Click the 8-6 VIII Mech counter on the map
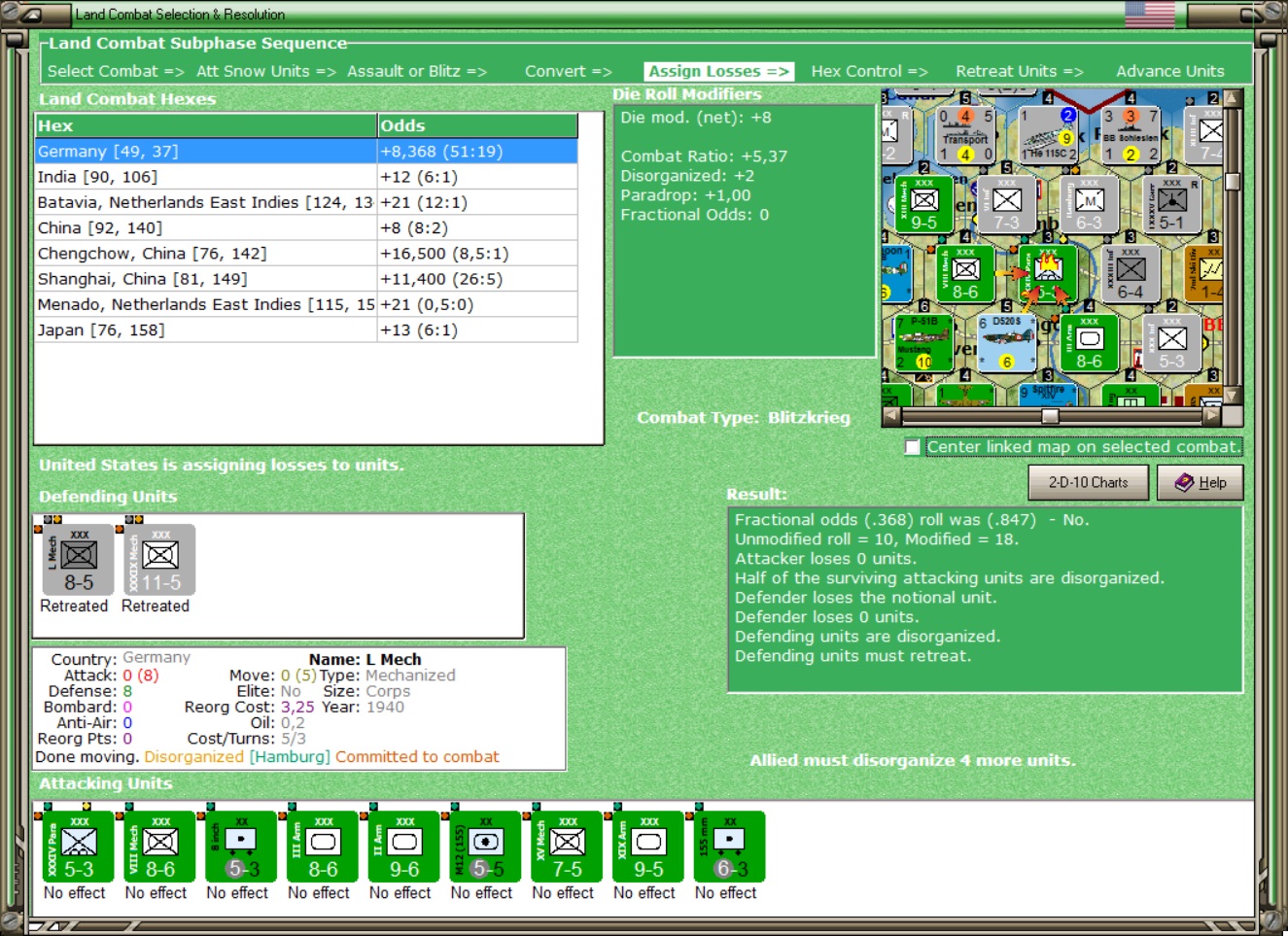The image size is (1288, 936). (964, 275)
